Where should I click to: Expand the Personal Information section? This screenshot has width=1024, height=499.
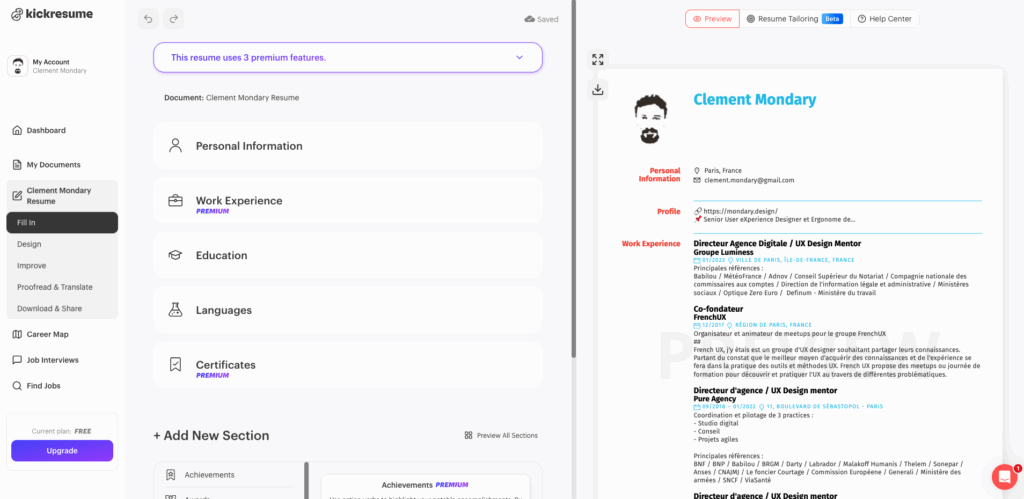(x=347, y=146)
